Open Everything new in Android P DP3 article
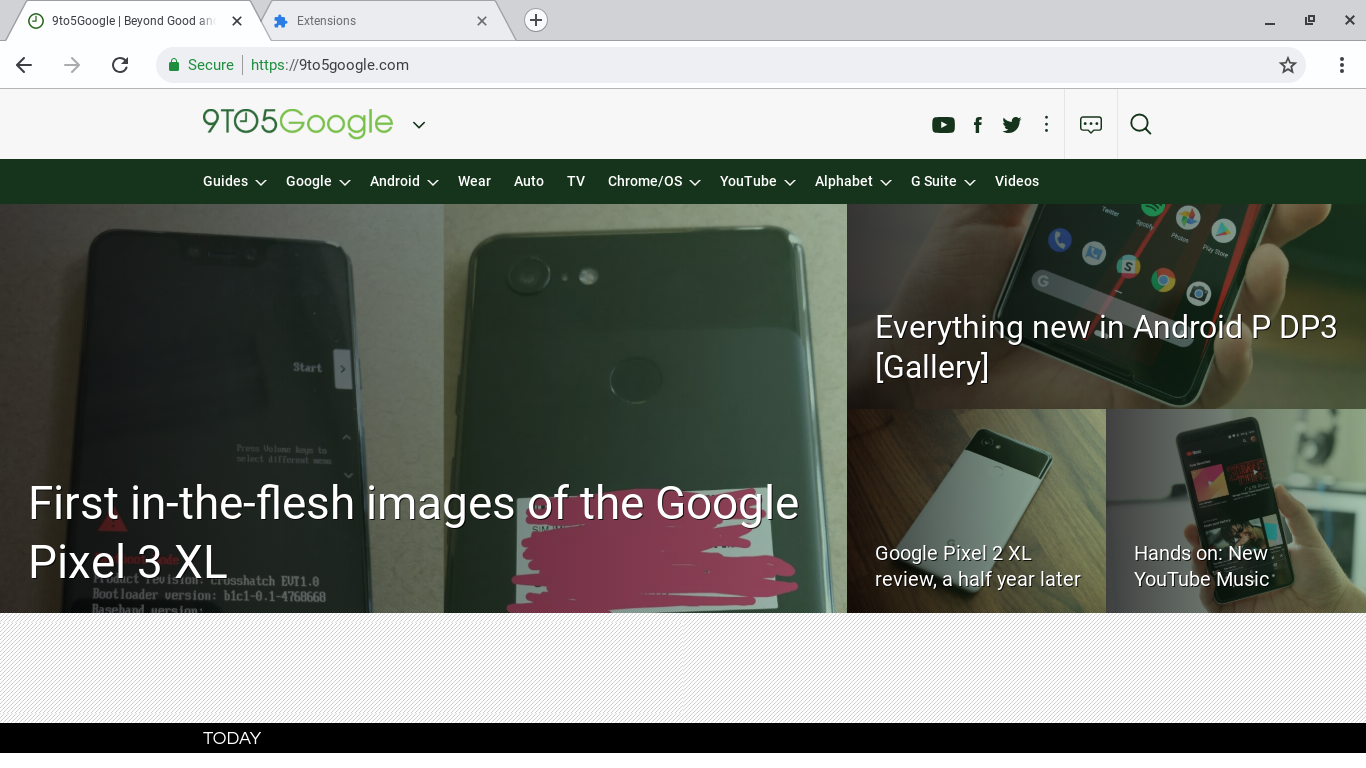This screenshot has height=768, width=1366. tap(1105, 346)
